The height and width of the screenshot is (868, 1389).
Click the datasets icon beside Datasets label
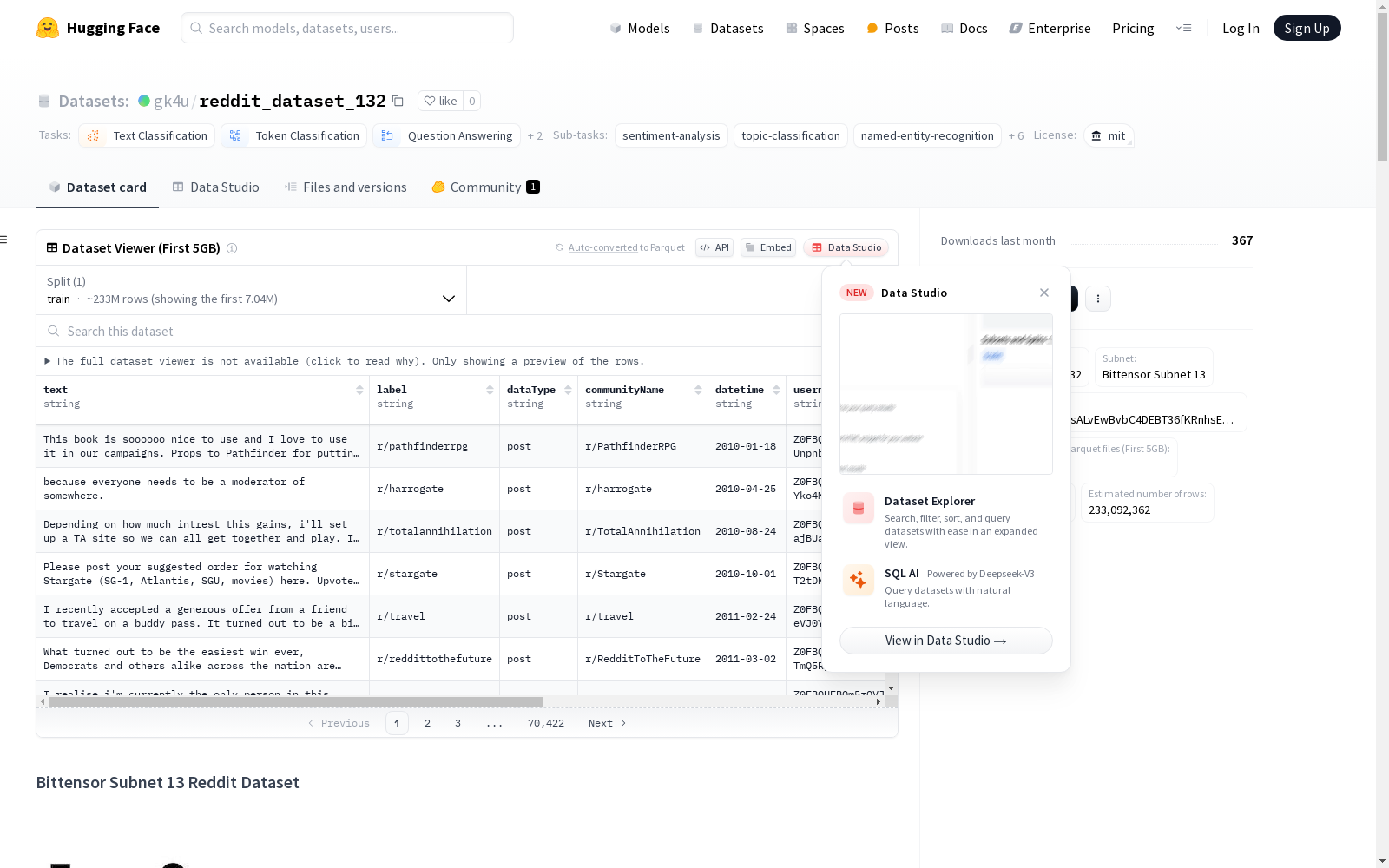44,102
